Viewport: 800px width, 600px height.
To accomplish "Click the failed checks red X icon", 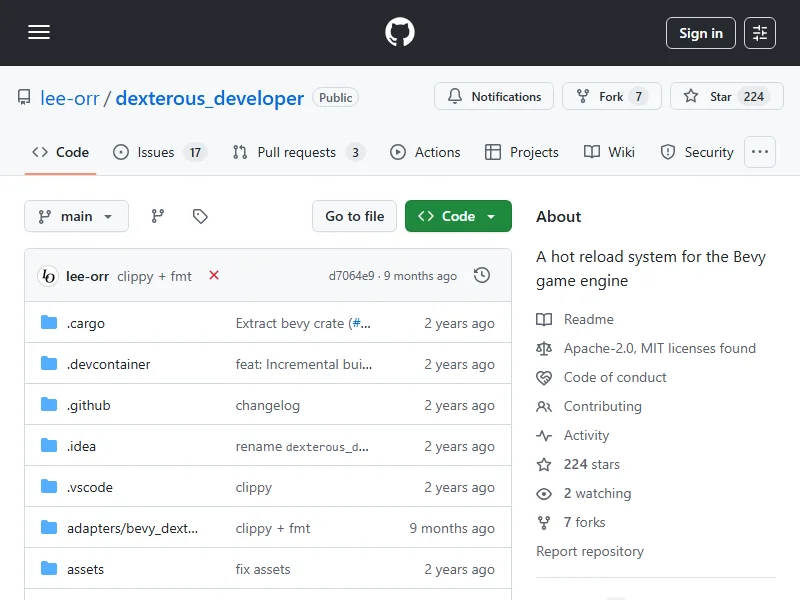I will click(214, 275).
